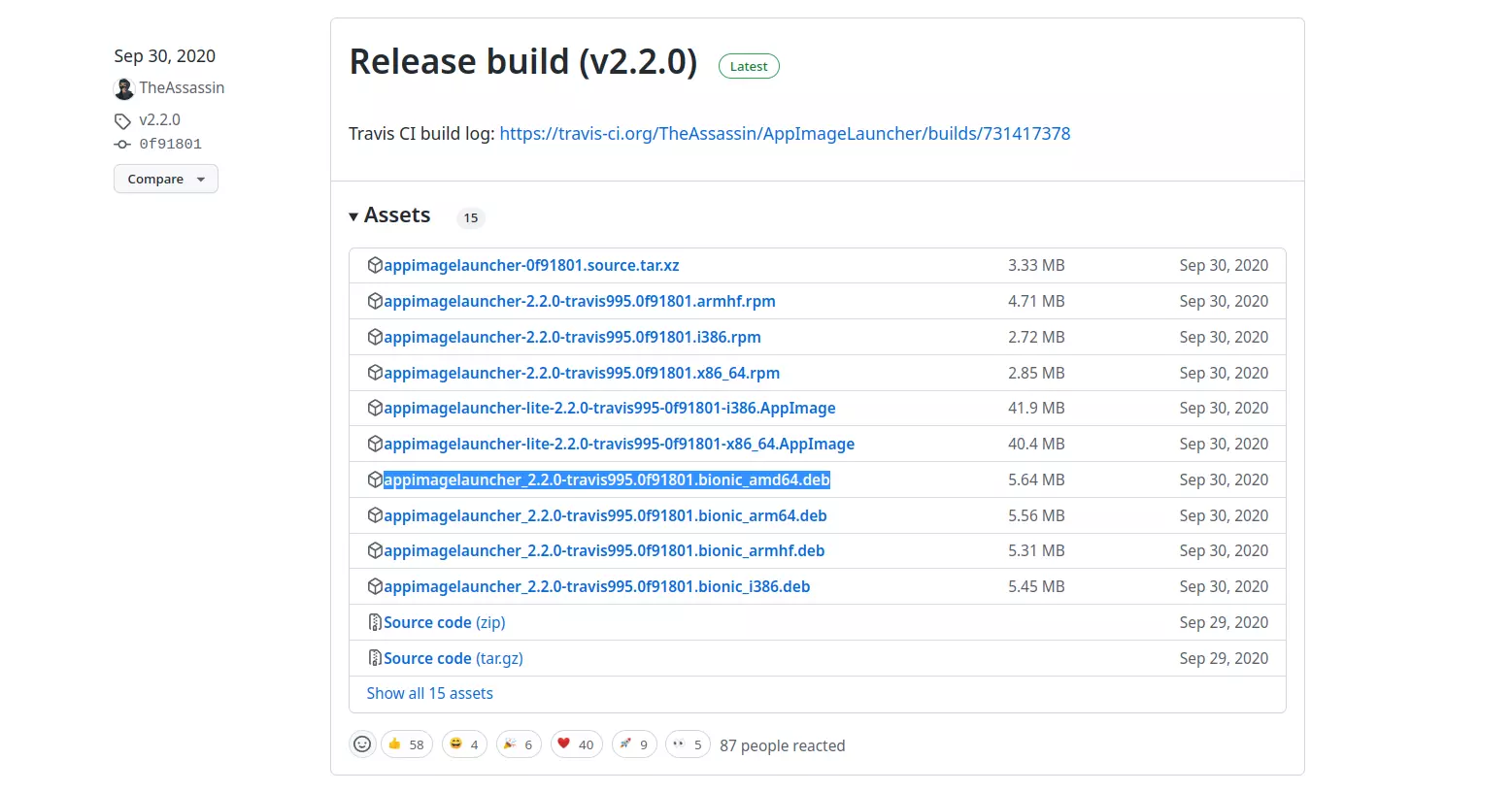
Task: Click the 40.4 MB file size
Action: (x=1036, y=444)
